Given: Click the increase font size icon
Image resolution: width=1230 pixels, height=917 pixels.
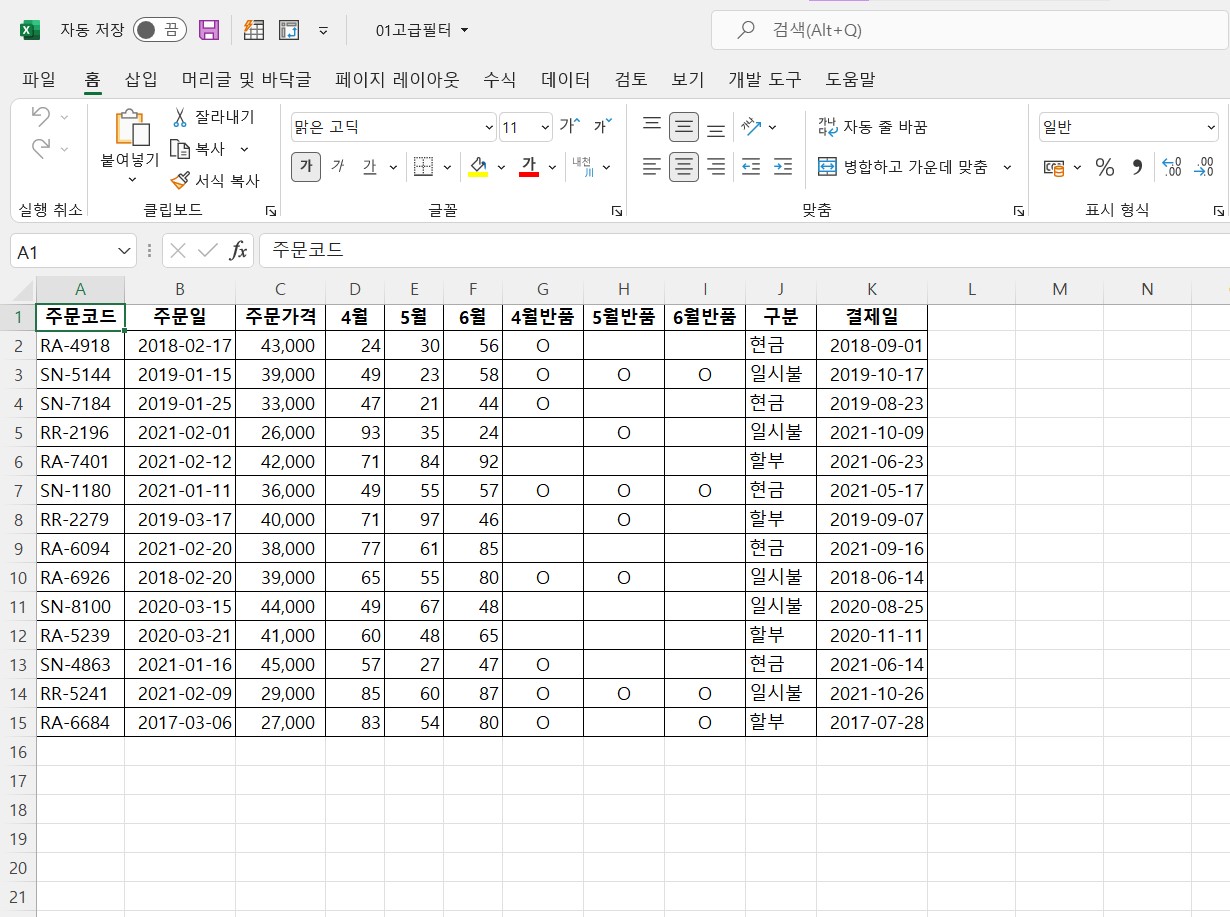Looking at the screenshot, I should 569,126.
